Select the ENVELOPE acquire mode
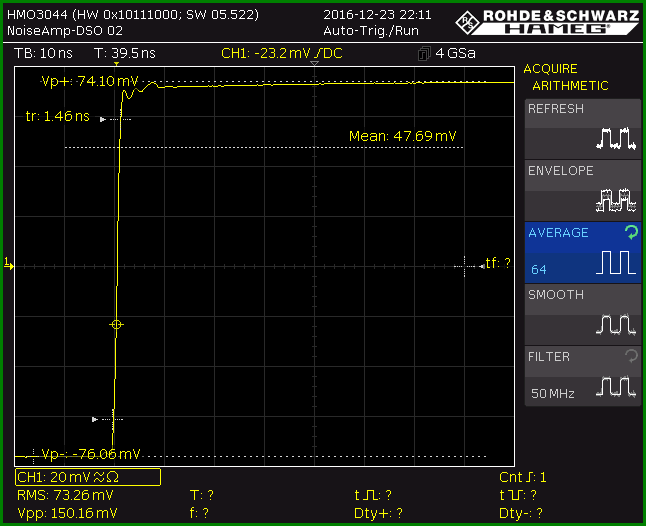This screenshot has height=526, width=646. 583,191
